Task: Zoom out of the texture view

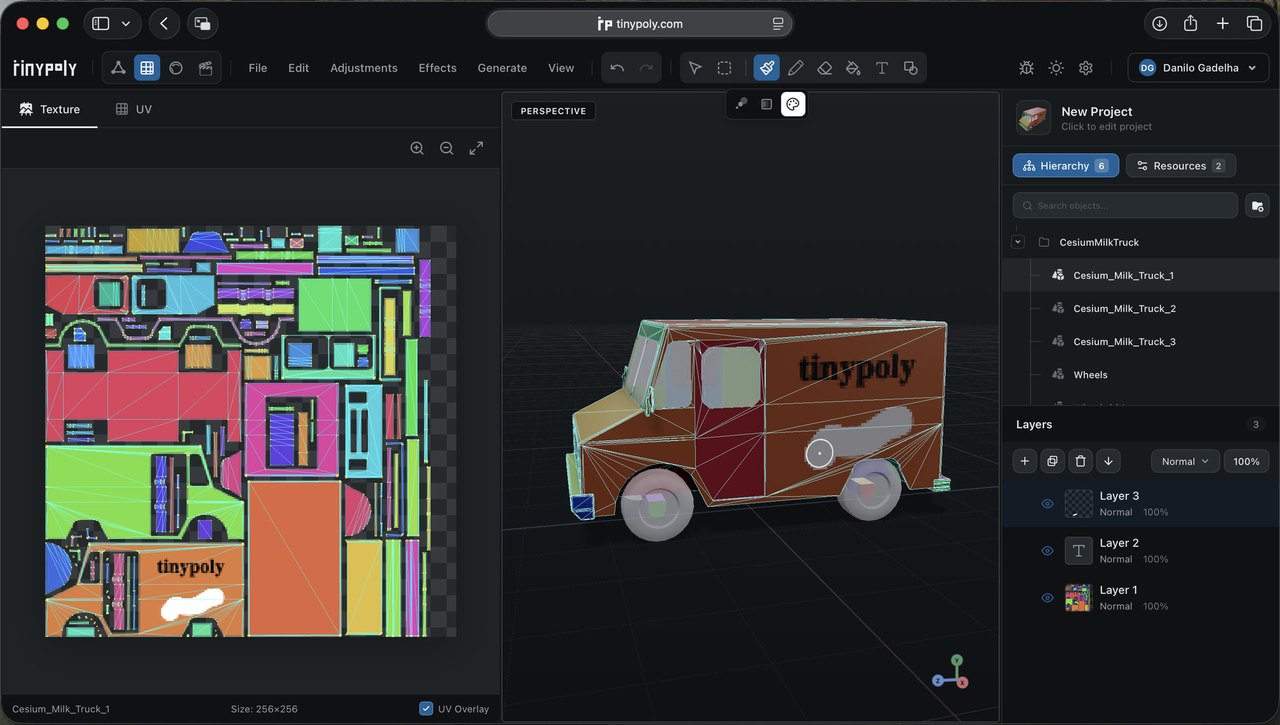Action: [x=447, y=148]
